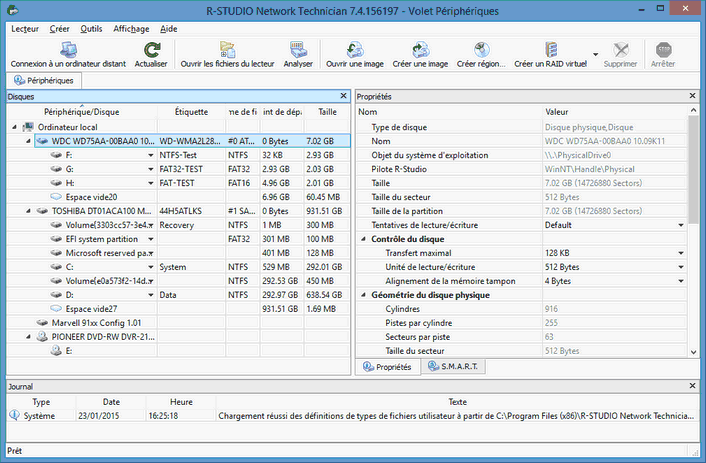Open the dropdown arrow beside H:
Viewport: 706px width, 463px height.
(x=151, y=183)
